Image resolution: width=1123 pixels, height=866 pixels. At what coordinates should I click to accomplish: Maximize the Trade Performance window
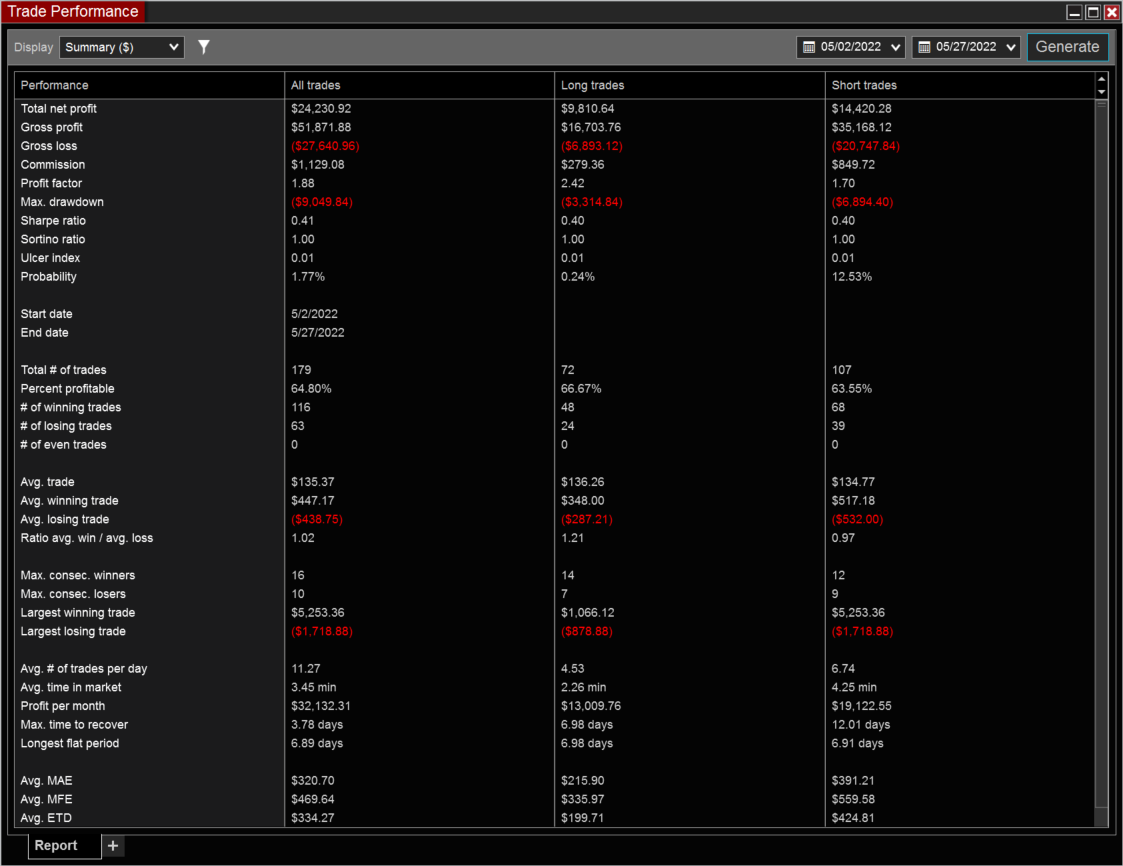pyautogui.click(x=1093, y=12)
